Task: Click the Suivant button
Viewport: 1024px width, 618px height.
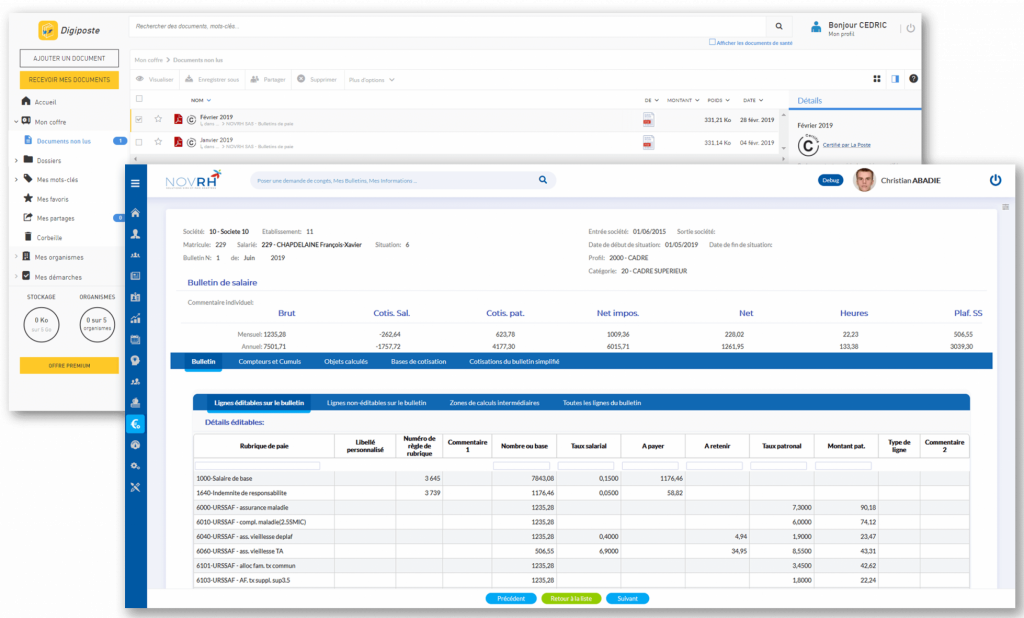Action: pyautogui.click(x=627, y=599)
